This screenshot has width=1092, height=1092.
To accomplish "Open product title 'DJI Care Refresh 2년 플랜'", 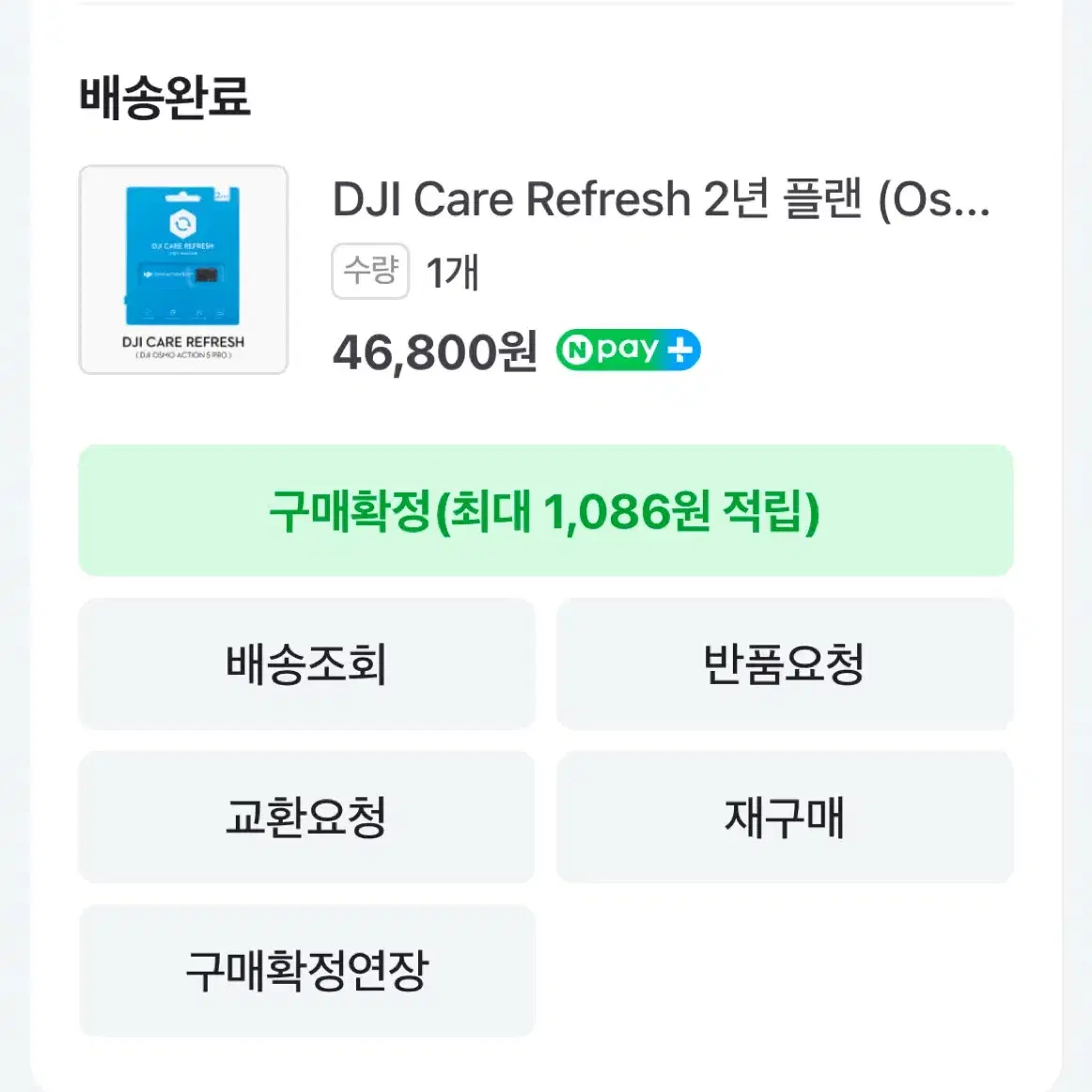I will [597, 199].
